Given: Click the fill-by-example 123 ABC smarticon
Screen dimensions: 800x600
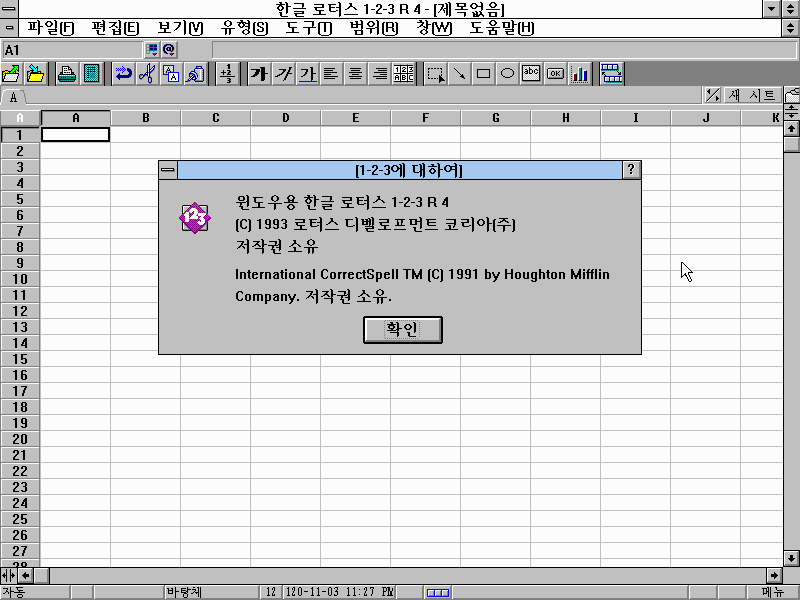Looking at the screenshot, I should [403, 74].
